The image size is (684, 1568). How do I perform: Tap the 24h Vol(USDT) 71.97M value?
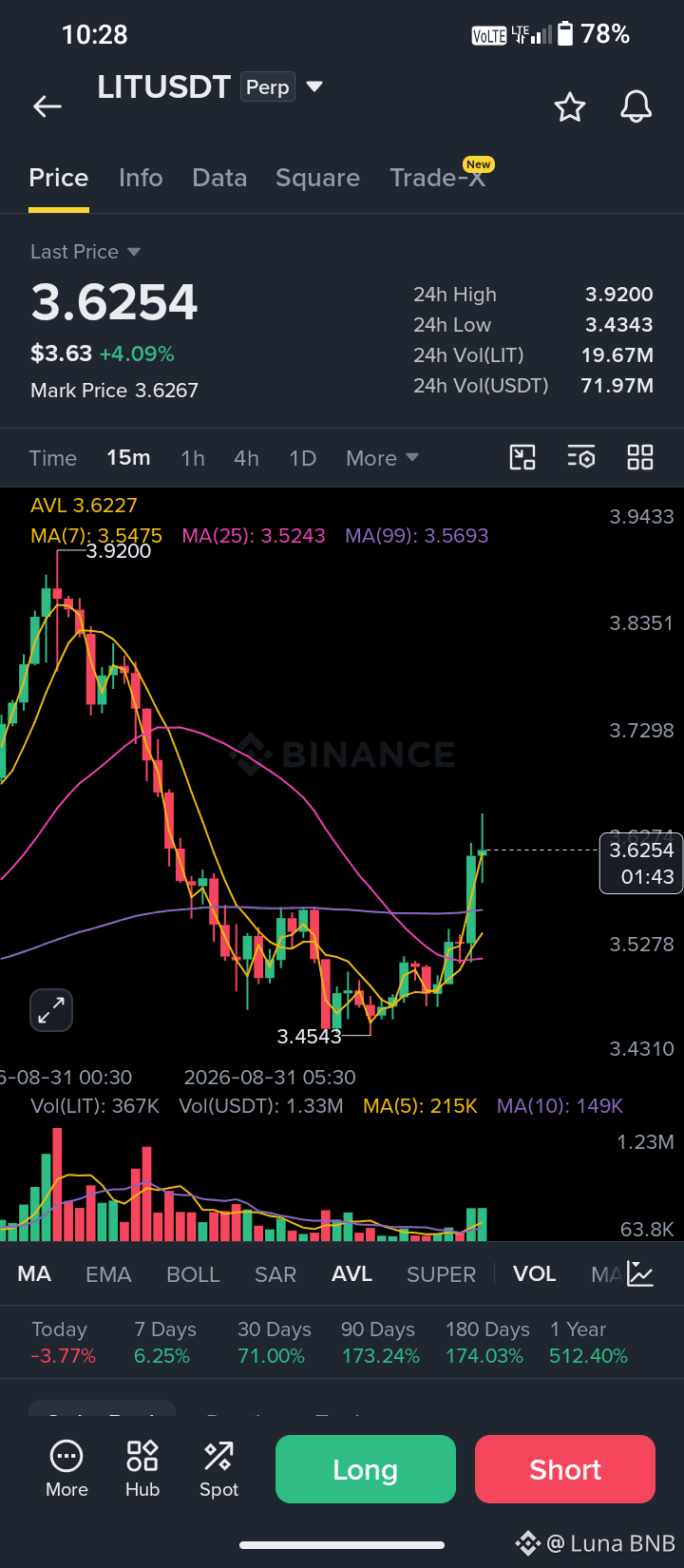pyautogui.click(x=617, y=386)
